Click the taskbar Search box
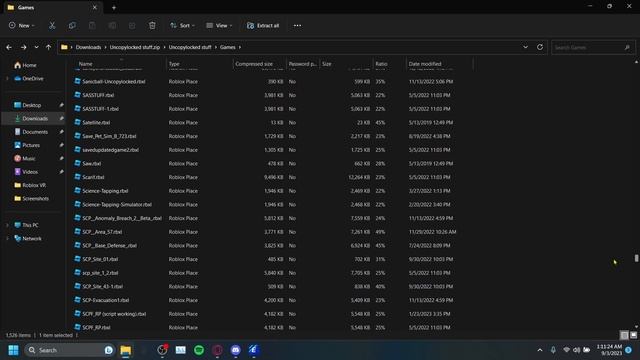Screen dimensions: 640x360 [x=69, y=350]
